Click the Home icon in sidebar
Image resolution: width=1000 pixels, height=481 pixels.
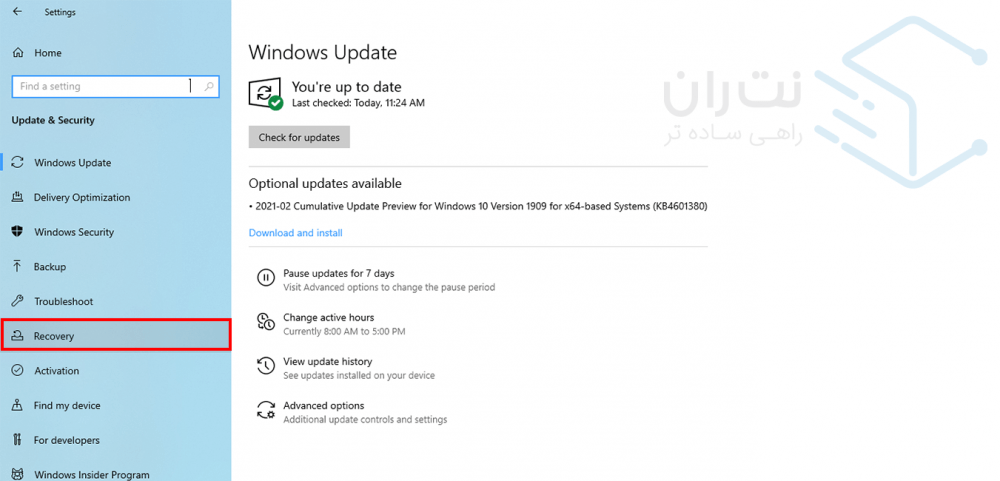(17, 53)
